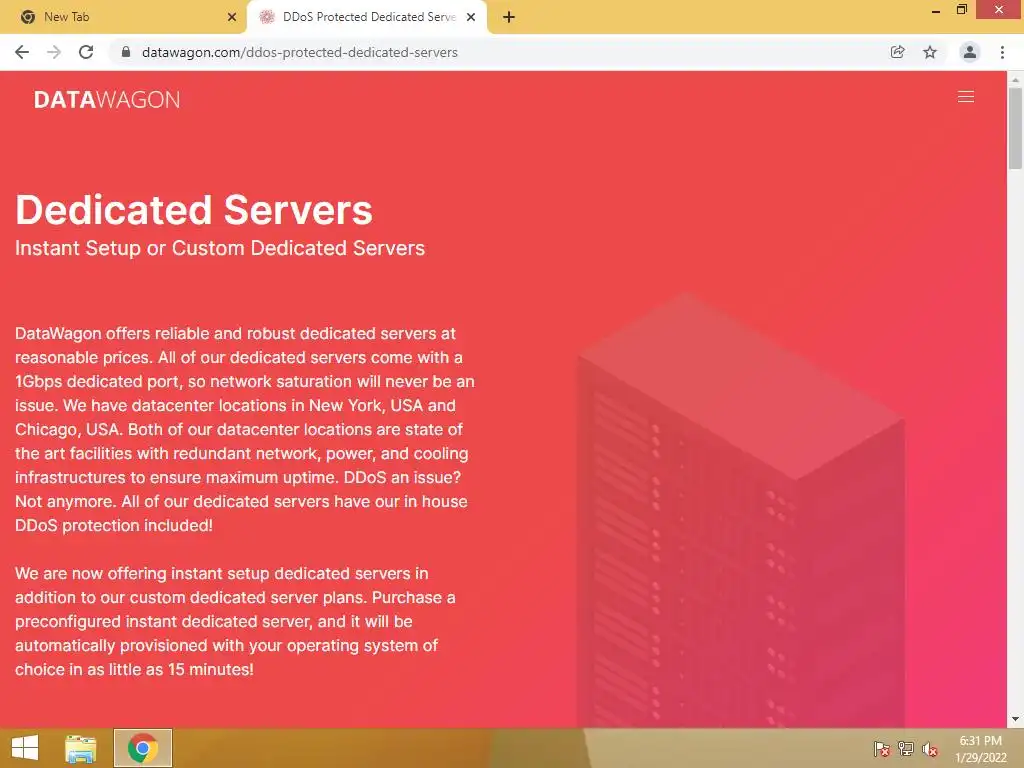Click the scrollbar up arrow
Image resolution: width=1024 pixels, height=768 pixels.
(1015, 79)
